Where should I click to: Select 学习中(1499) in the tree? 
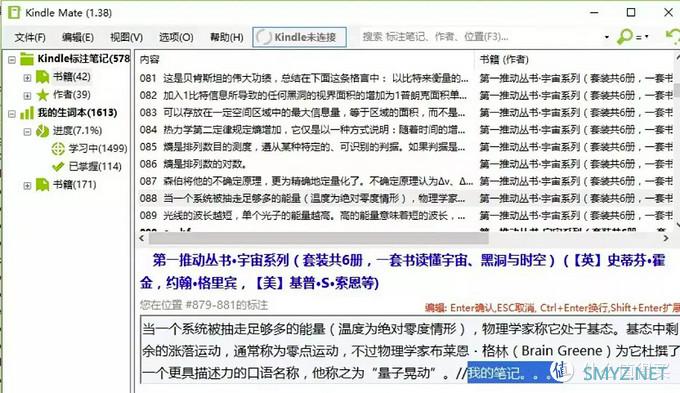coord(98,149)
